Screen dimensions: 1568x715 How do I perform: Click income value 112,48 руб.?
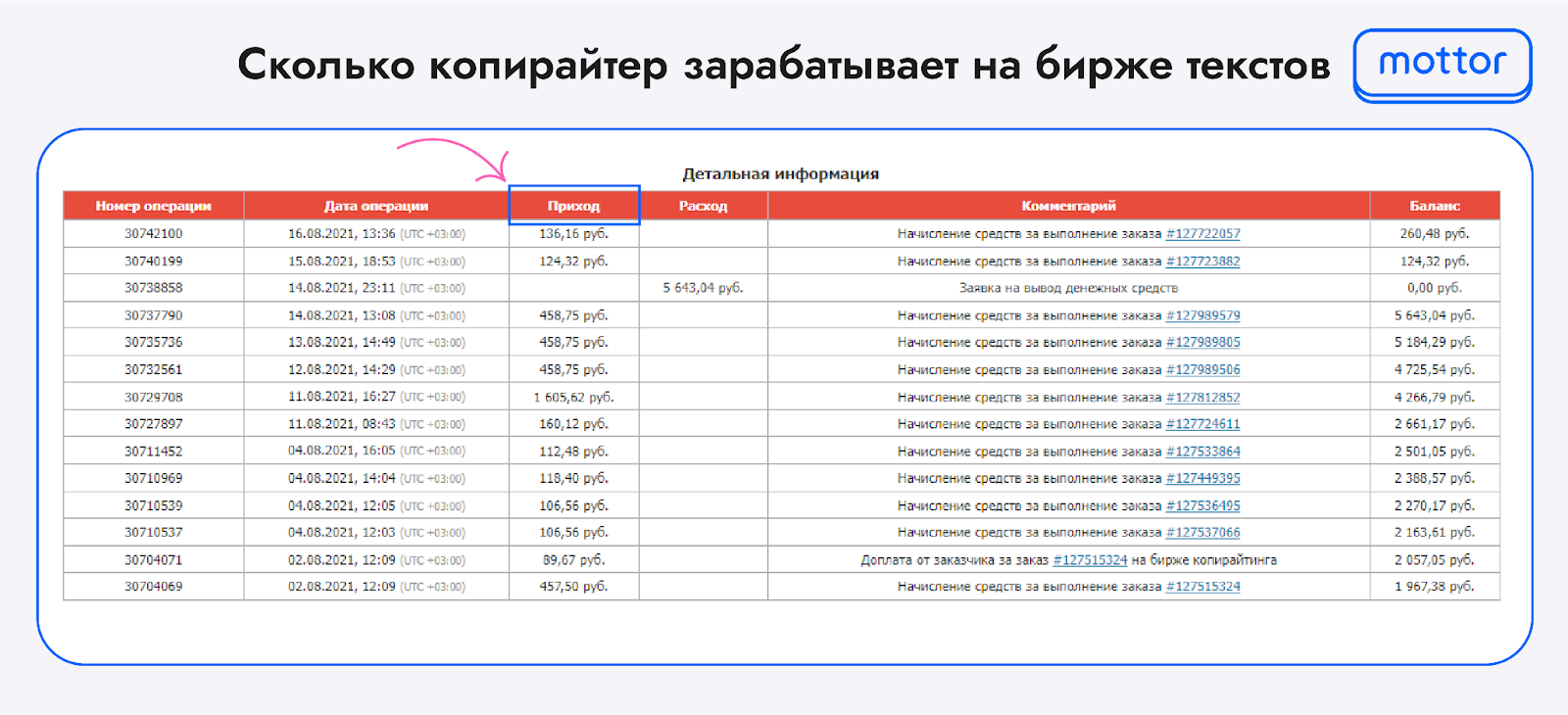573,452
